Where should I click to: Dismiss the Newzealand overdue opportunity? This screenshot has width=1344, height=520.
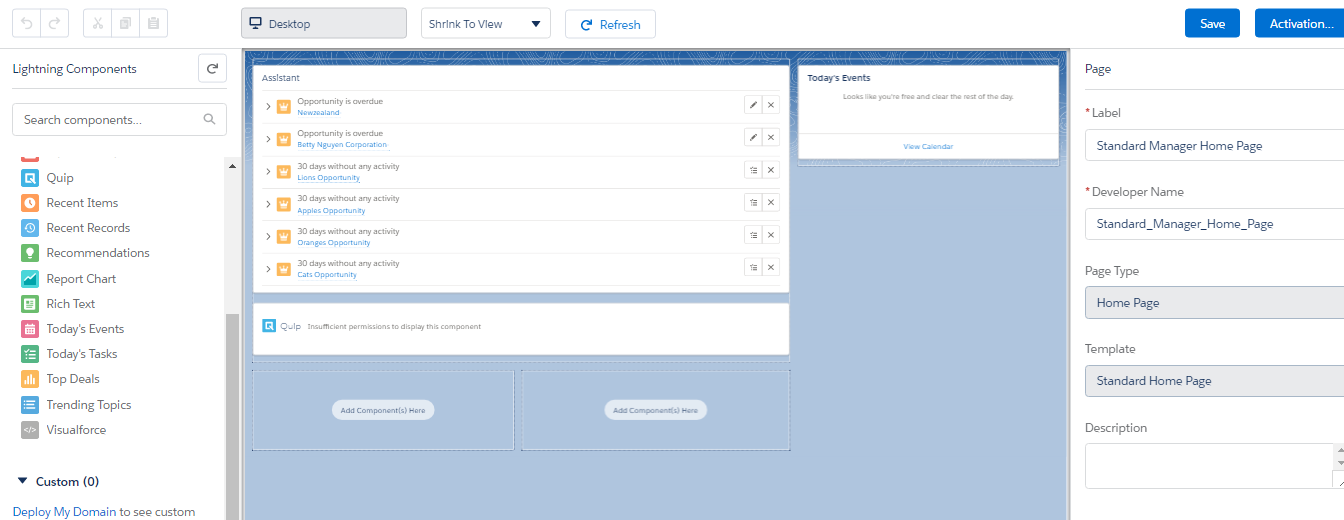pos(770,105)
